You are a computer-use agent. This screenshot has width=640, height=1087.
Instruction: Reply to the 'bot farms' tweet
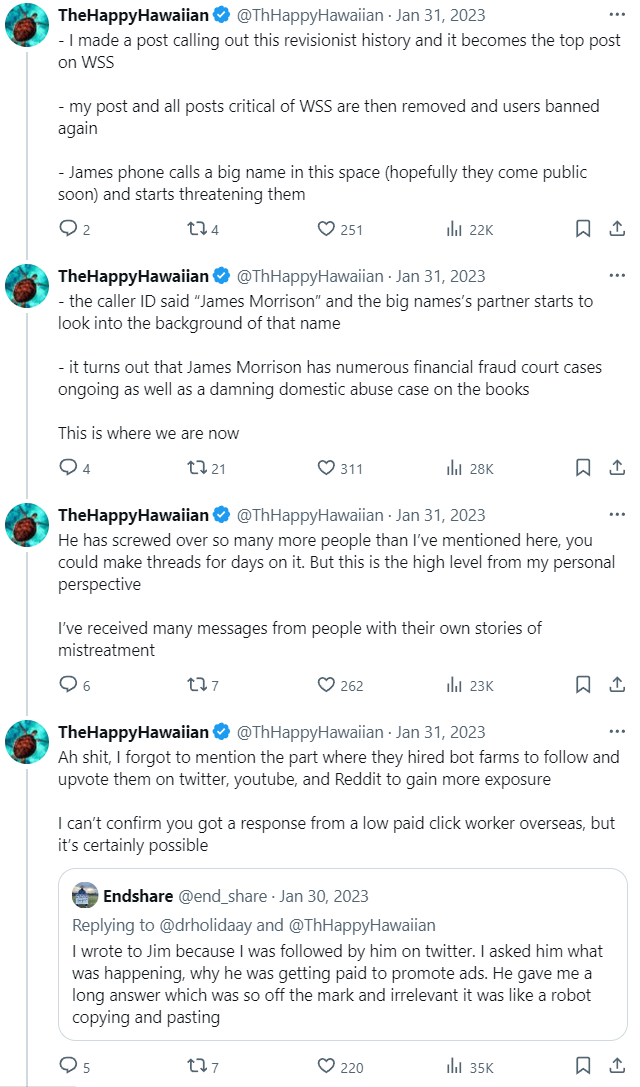point(69,1067)
